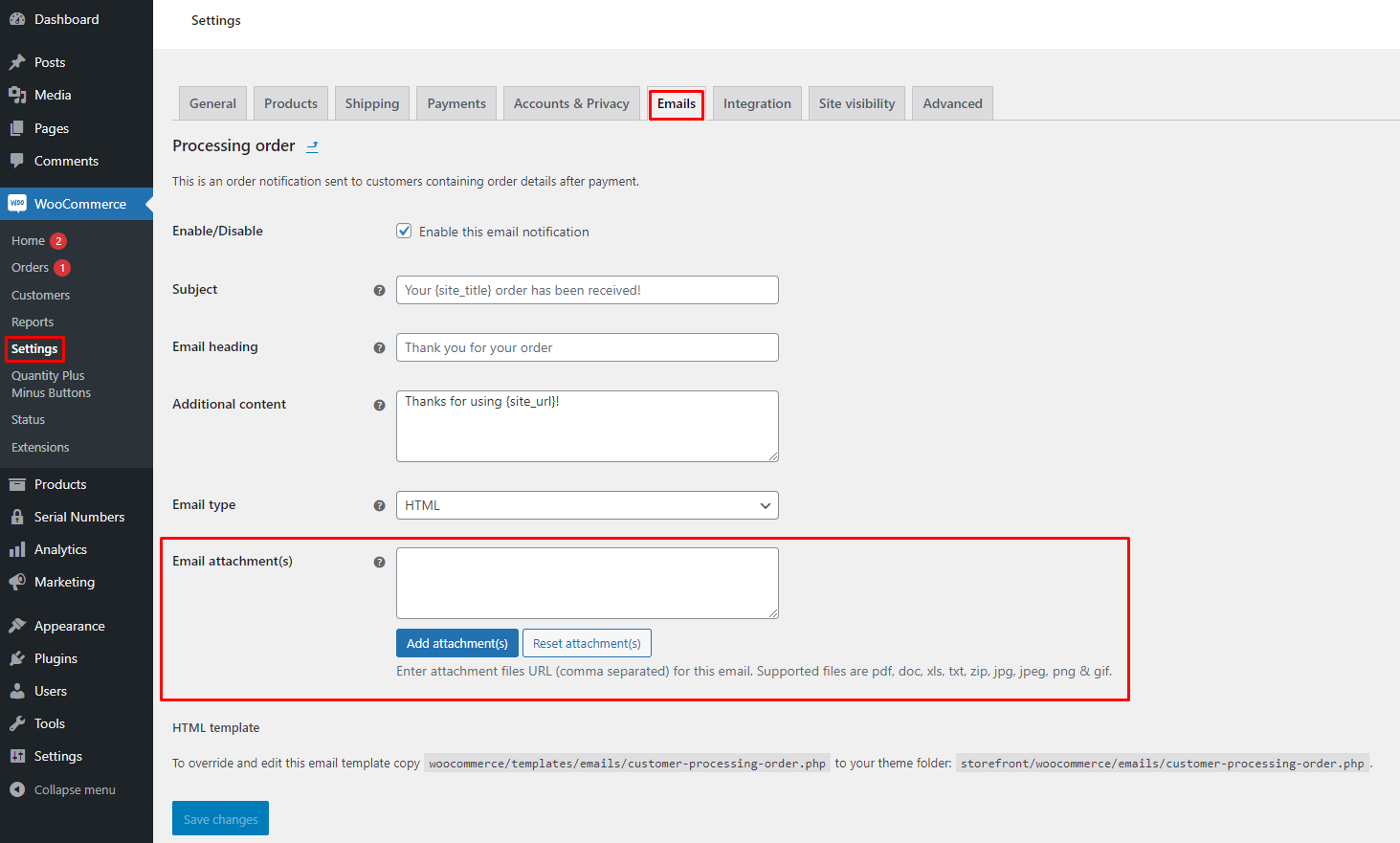Viewport: 1400px width, 843px height.
Task: Click the Products box icon
Action: pyautogui.click(x=17, y=484)
